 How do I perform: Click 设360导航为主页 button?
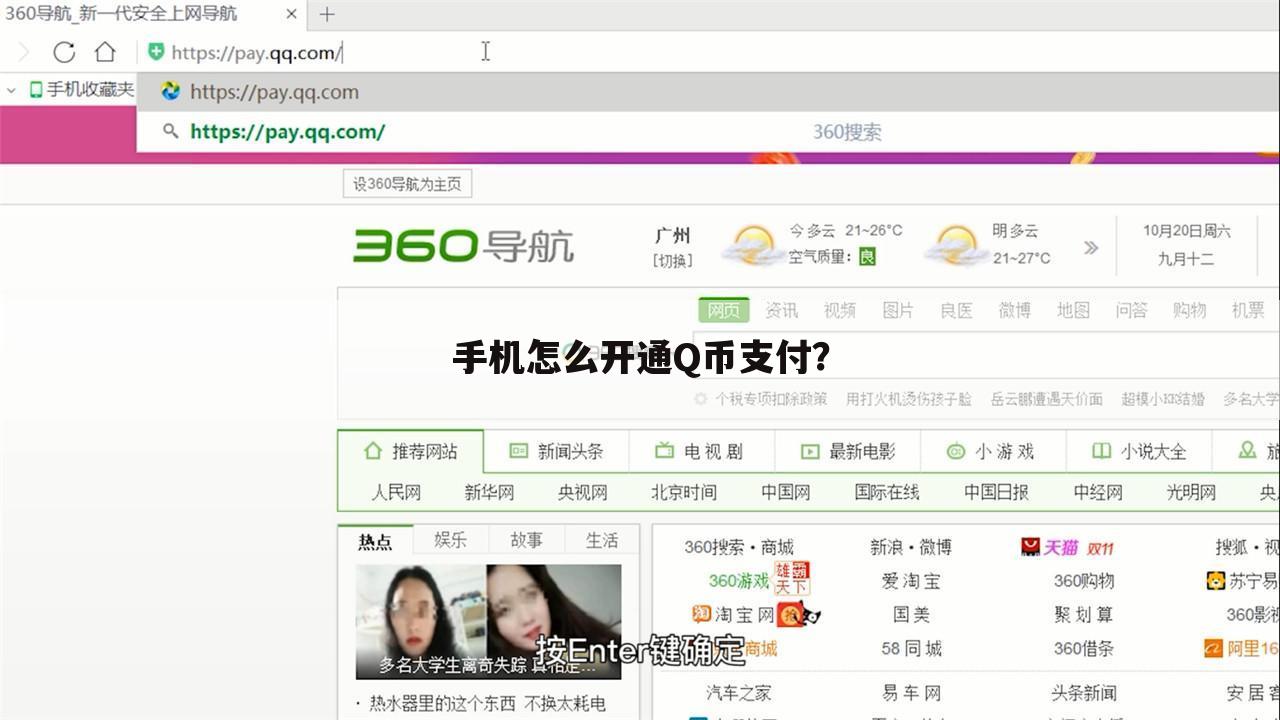point(407,184)
